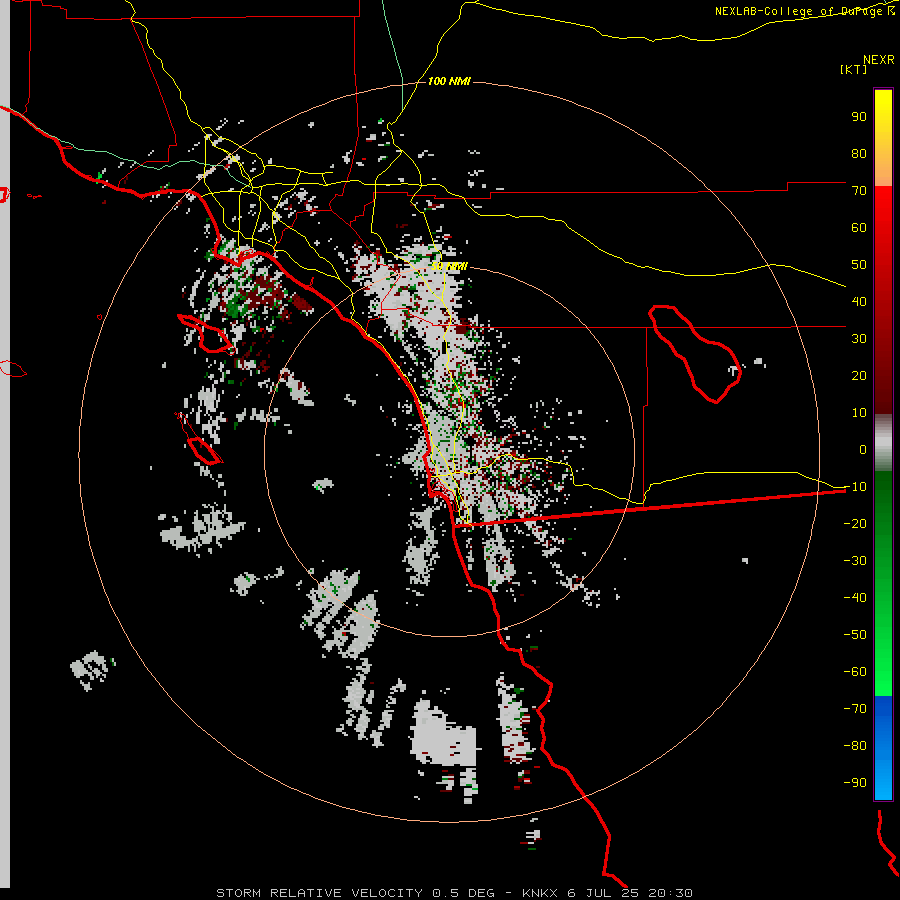Click the 100 NMI range ring label

tap(449, 81)
